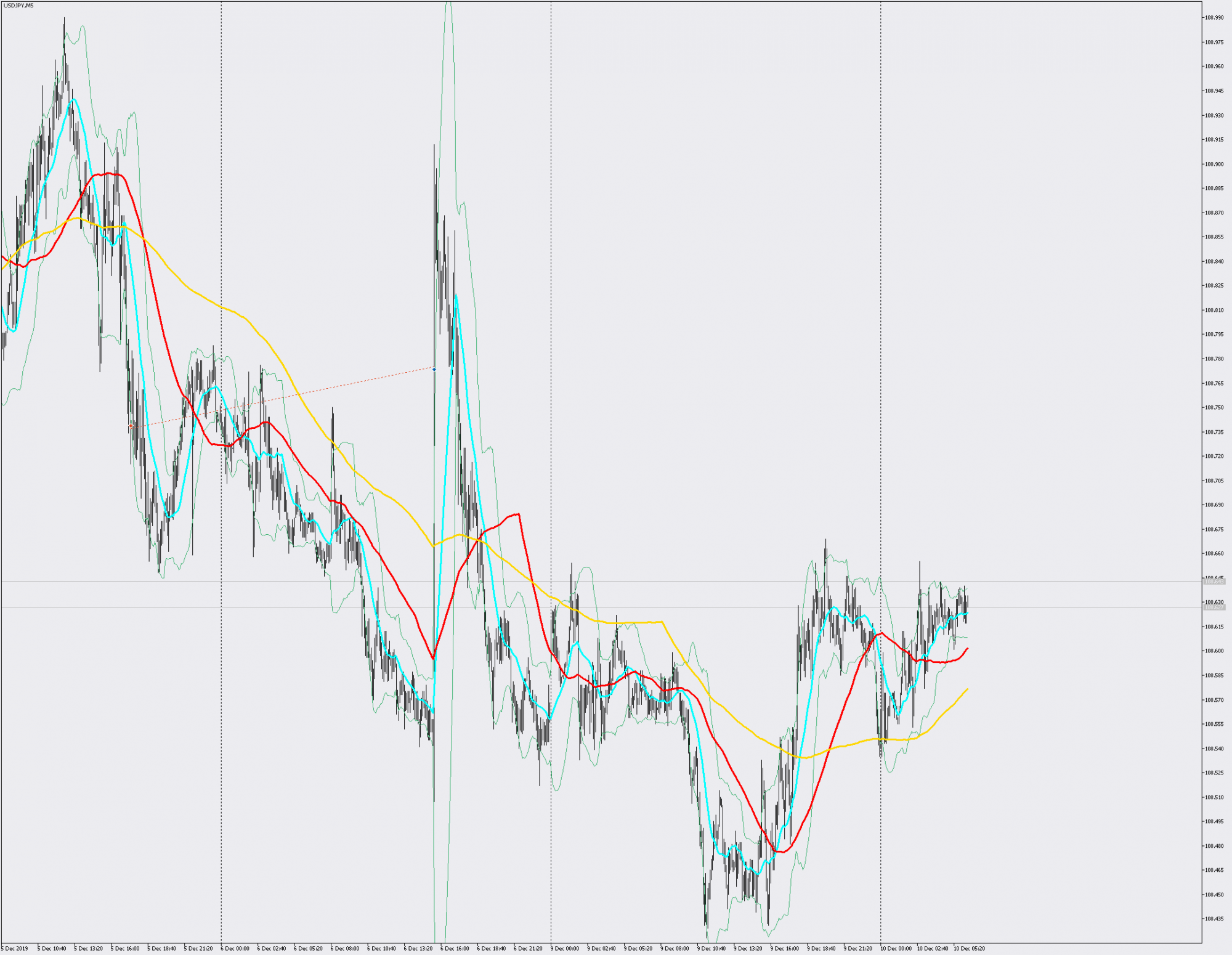
Task: Click the 108.570 price axis label
Action: (x=1214, y=701)
